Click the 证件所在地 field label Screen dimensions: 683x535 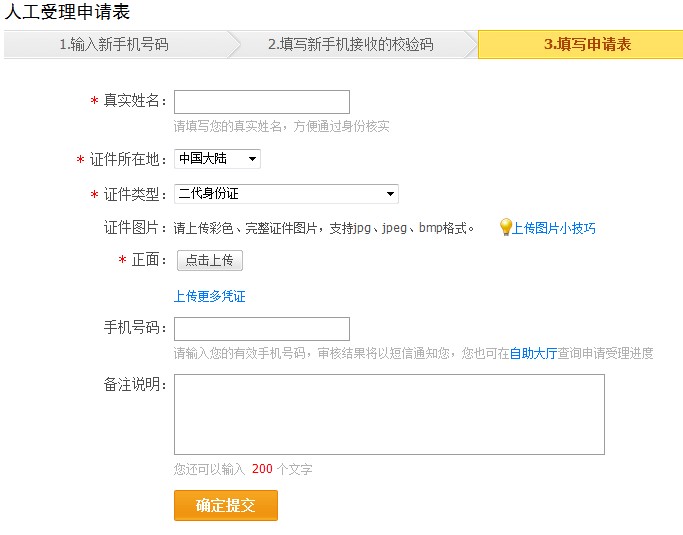(128, 160)
